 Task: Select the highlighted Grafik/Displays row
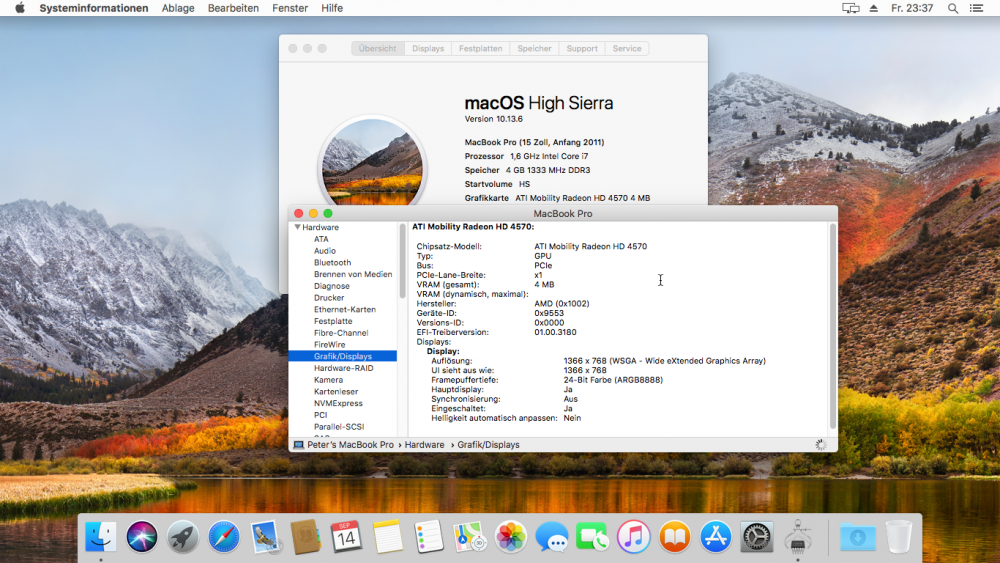(x=342, y=356)
